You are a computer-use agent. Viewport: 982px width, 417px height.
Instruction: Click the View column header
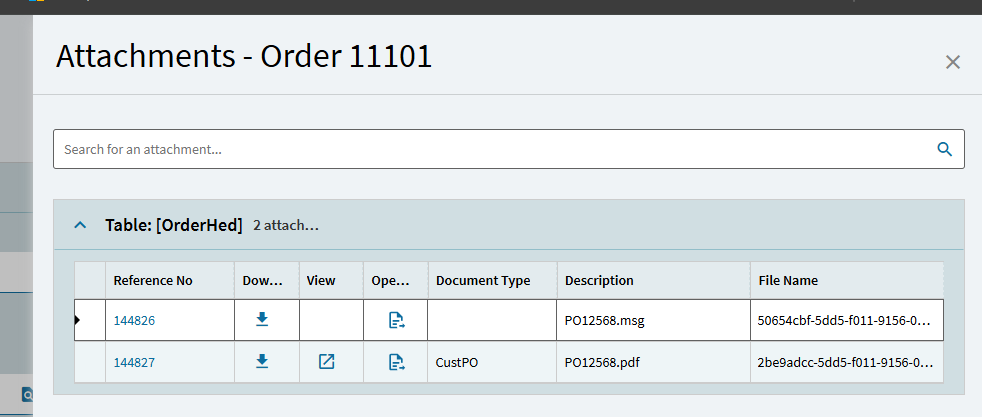321,281
